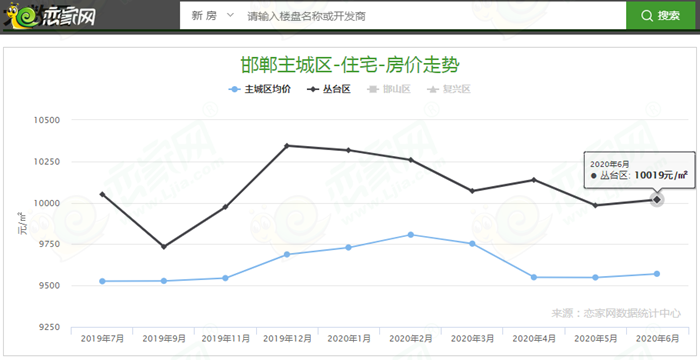Open the 恋家网 logo link

[x=50, y=16]
